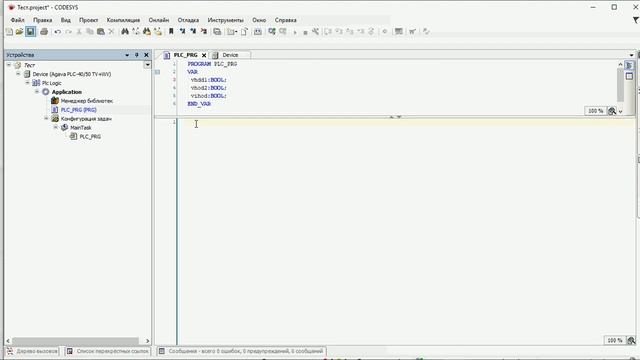Screen dimensions: 640x360
Task: Collapse the Plc Logic tree node
Action: point(27,83)
